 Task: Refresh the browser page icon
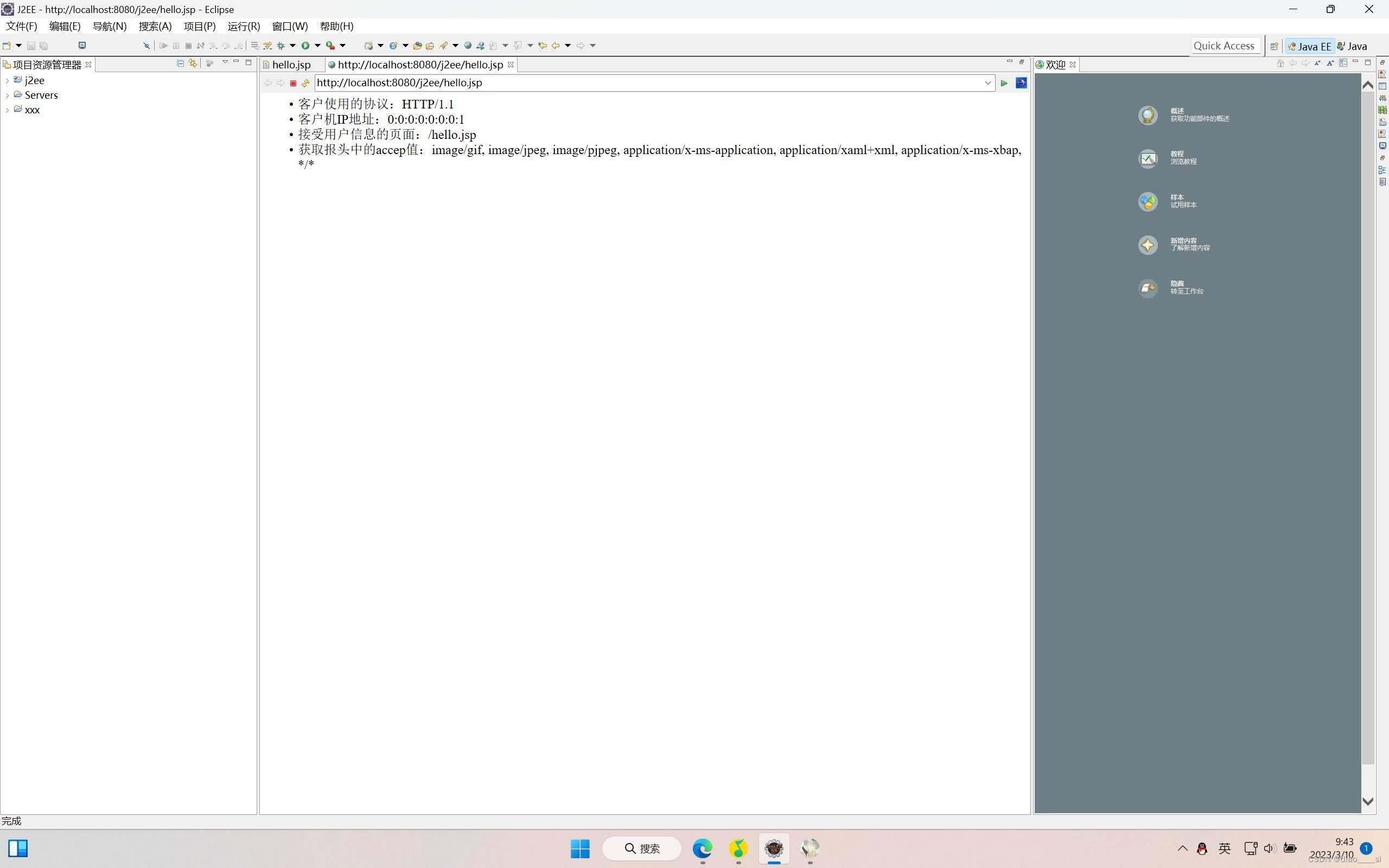point(305,83)
